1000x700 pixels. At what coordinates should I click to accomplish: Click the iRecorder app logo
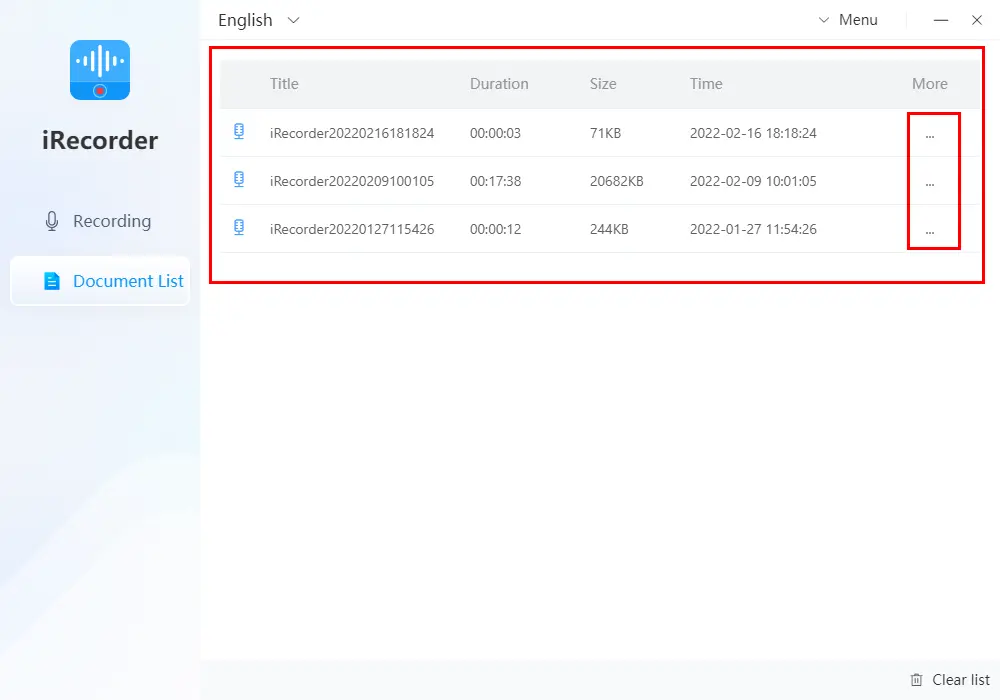click(x=100, y=70)
